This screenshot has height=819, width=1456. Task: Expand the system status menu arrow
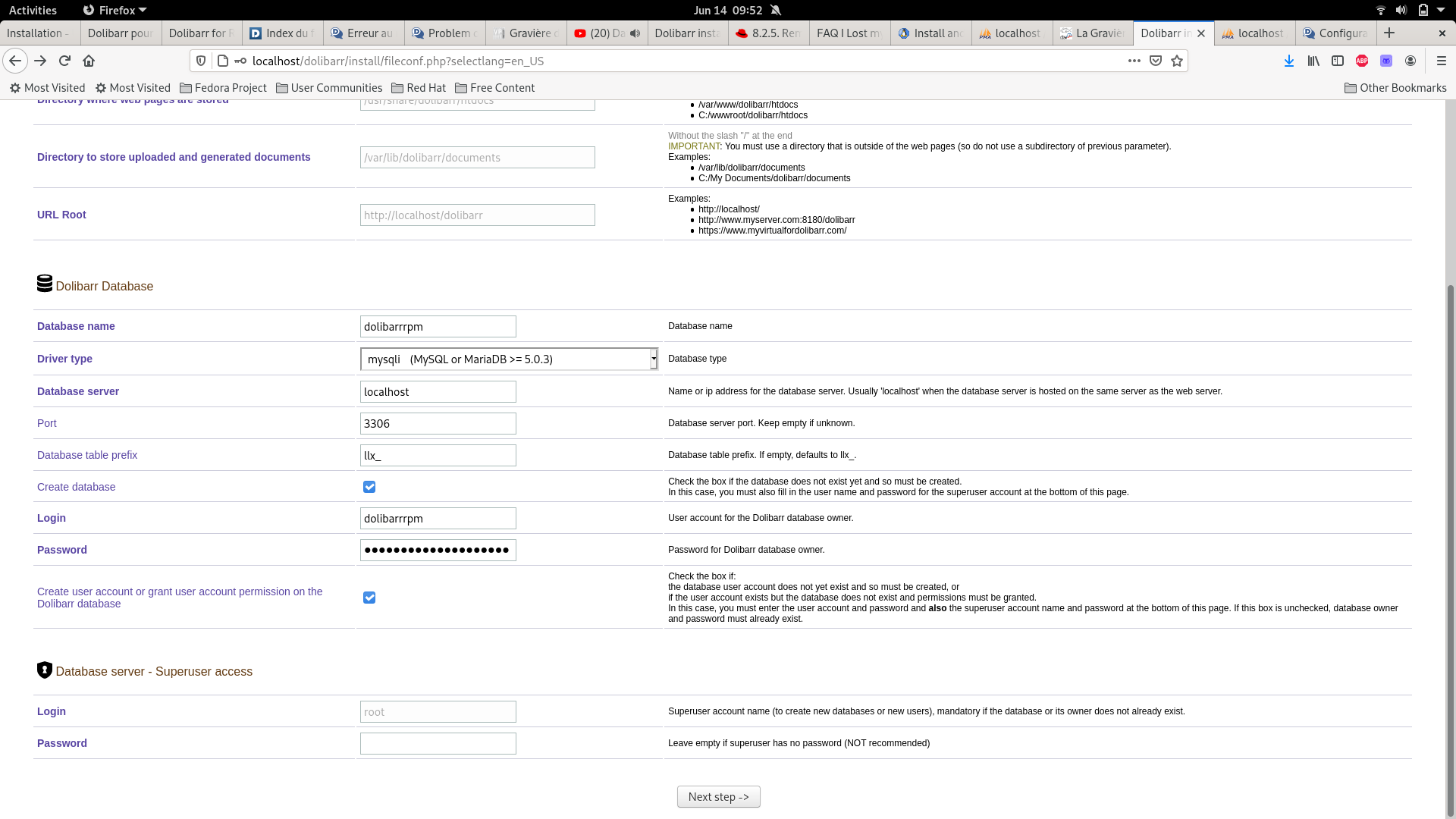click(x=1441, y=10)
